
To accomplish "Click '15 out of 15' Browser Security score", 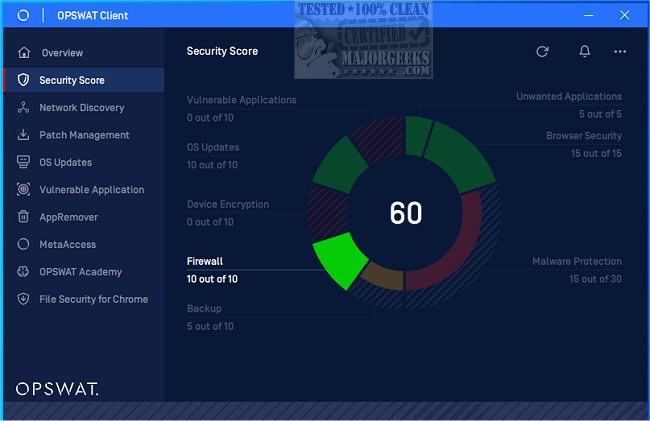I will (596, 153).
